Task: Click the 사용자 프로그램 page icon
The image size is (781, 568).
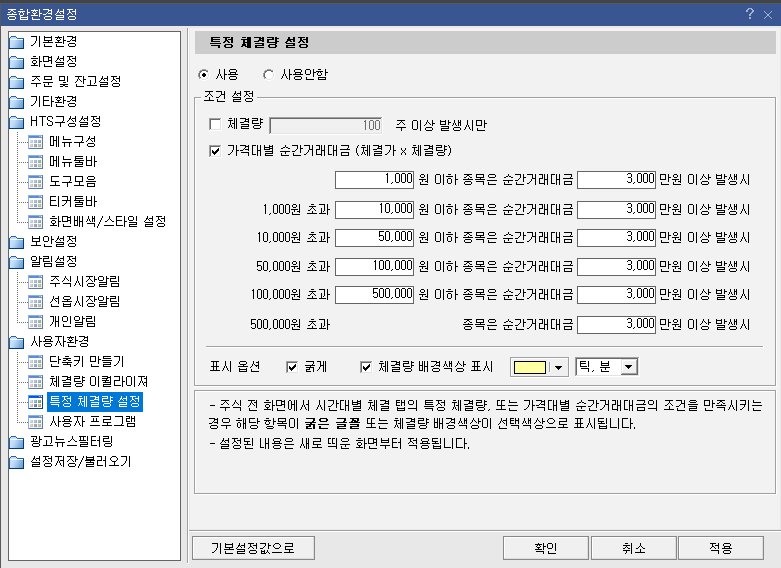Action: point(35,422)
